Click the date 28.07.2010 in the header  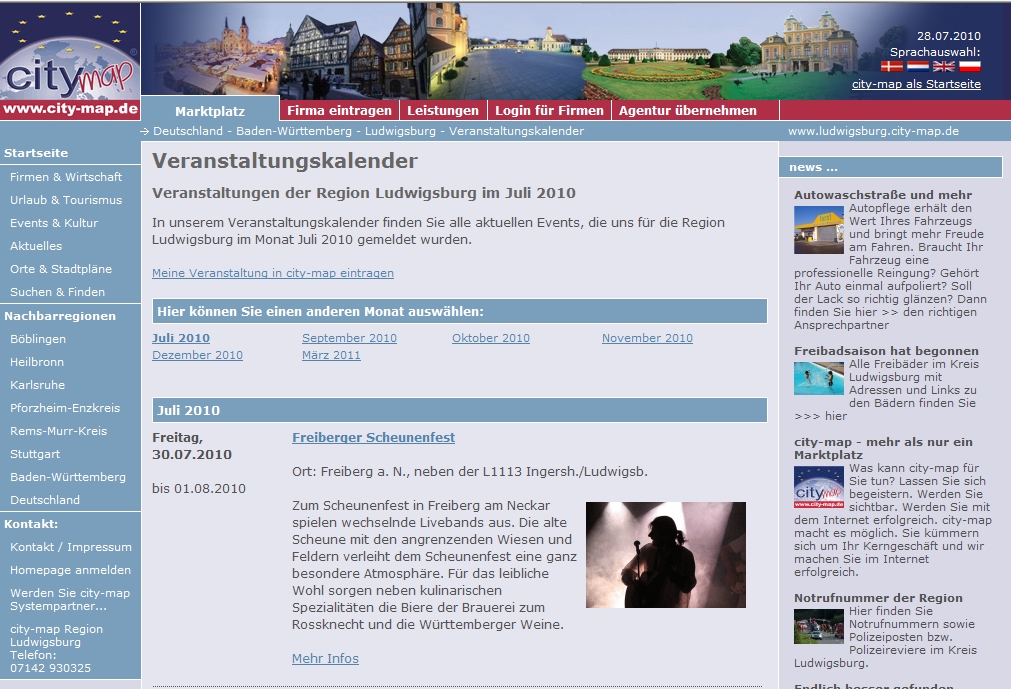[x=948, y=36]
